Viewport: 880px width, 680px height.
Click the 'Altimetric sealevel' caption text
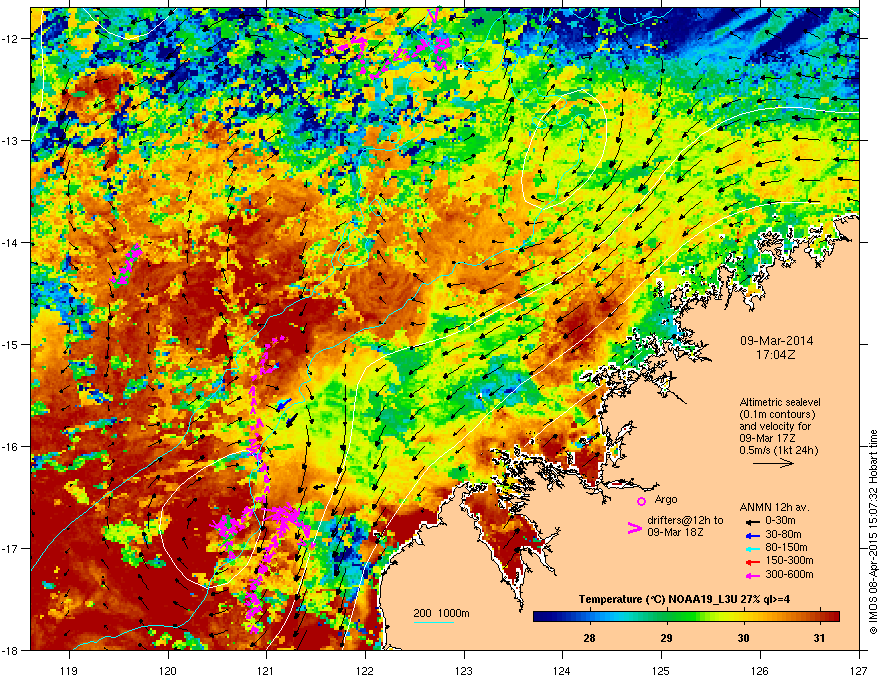pyautogui.click(x=780, y=402)
